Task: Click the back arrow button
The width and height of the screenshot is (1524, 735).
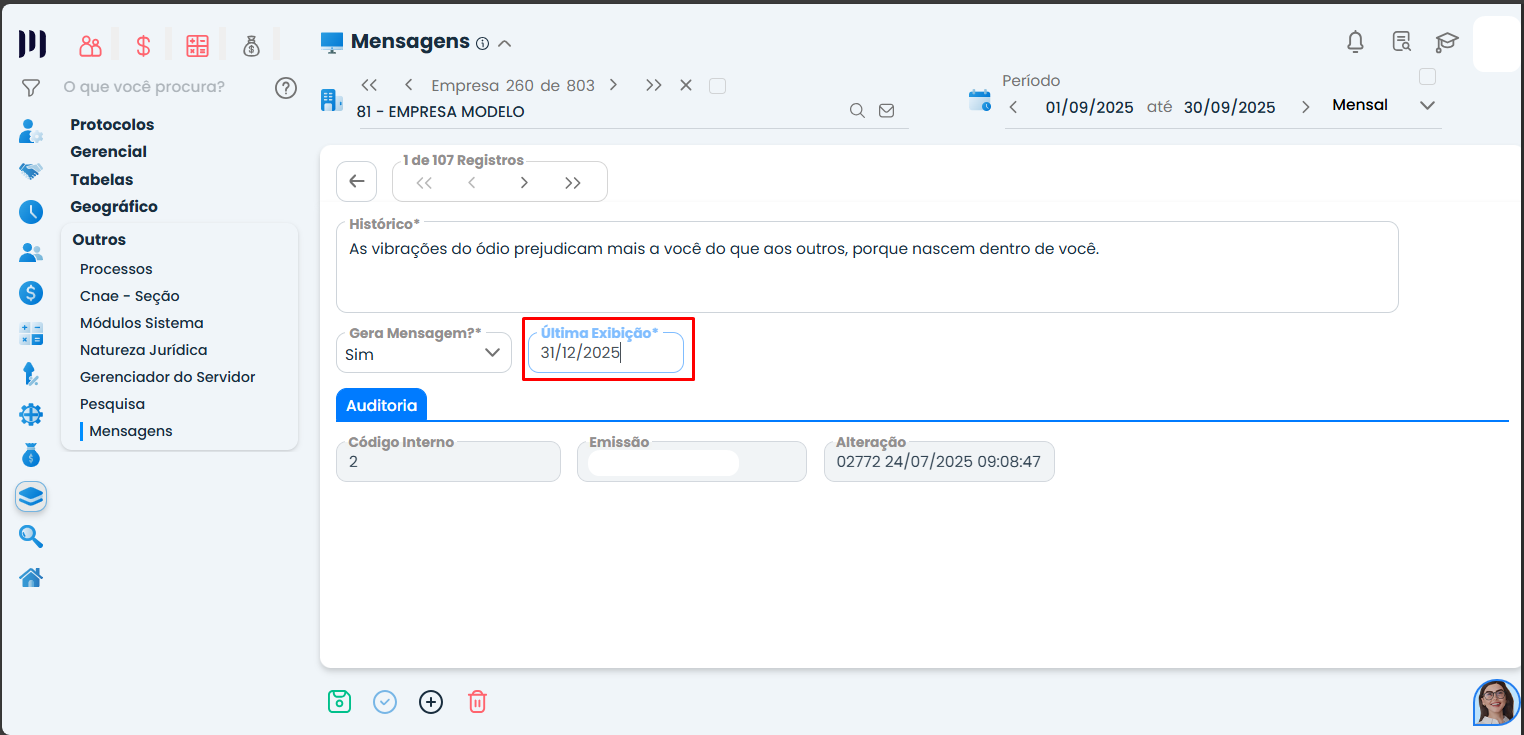Action: (357, 182)
